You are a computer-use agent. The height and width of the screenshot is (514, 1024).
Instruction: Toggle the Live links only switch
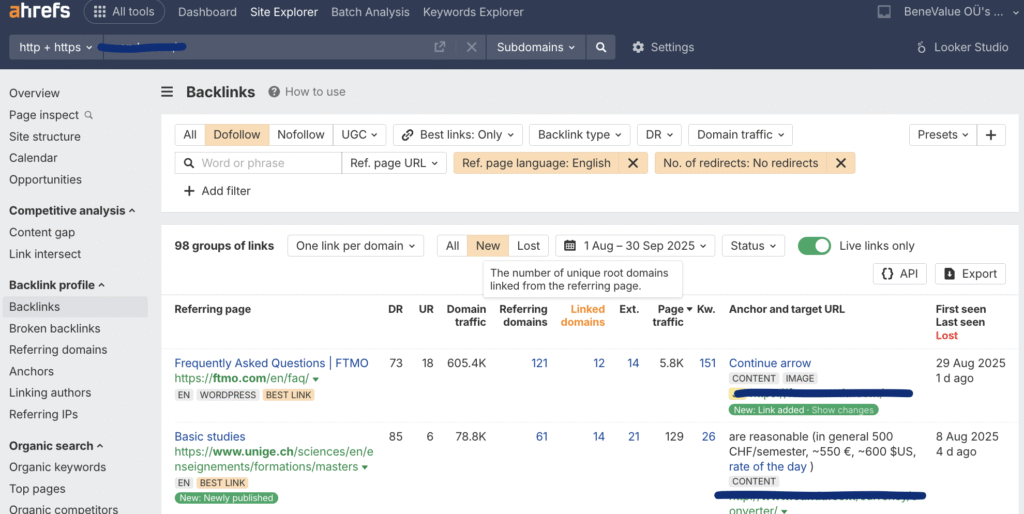point(814,246)
